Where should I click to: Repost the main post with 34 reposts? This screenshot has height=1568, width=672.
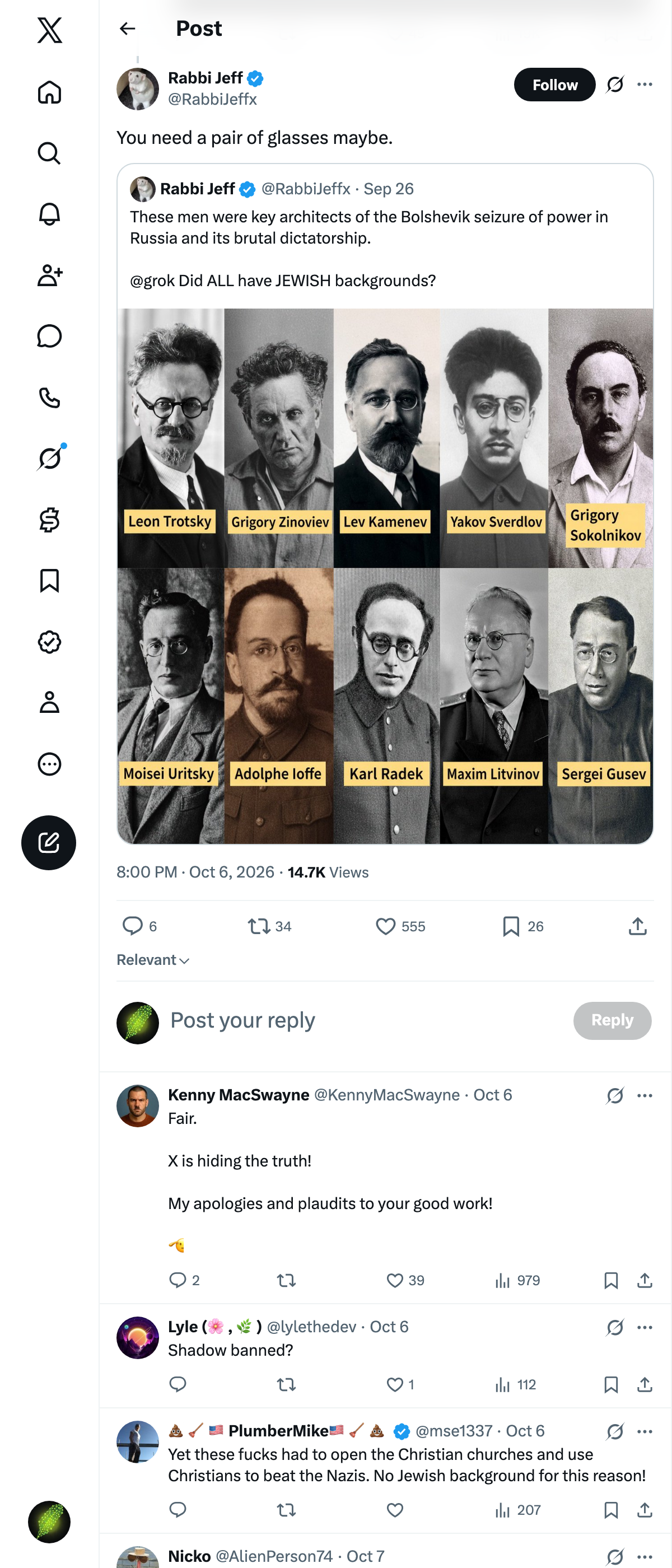coord(270,926)
